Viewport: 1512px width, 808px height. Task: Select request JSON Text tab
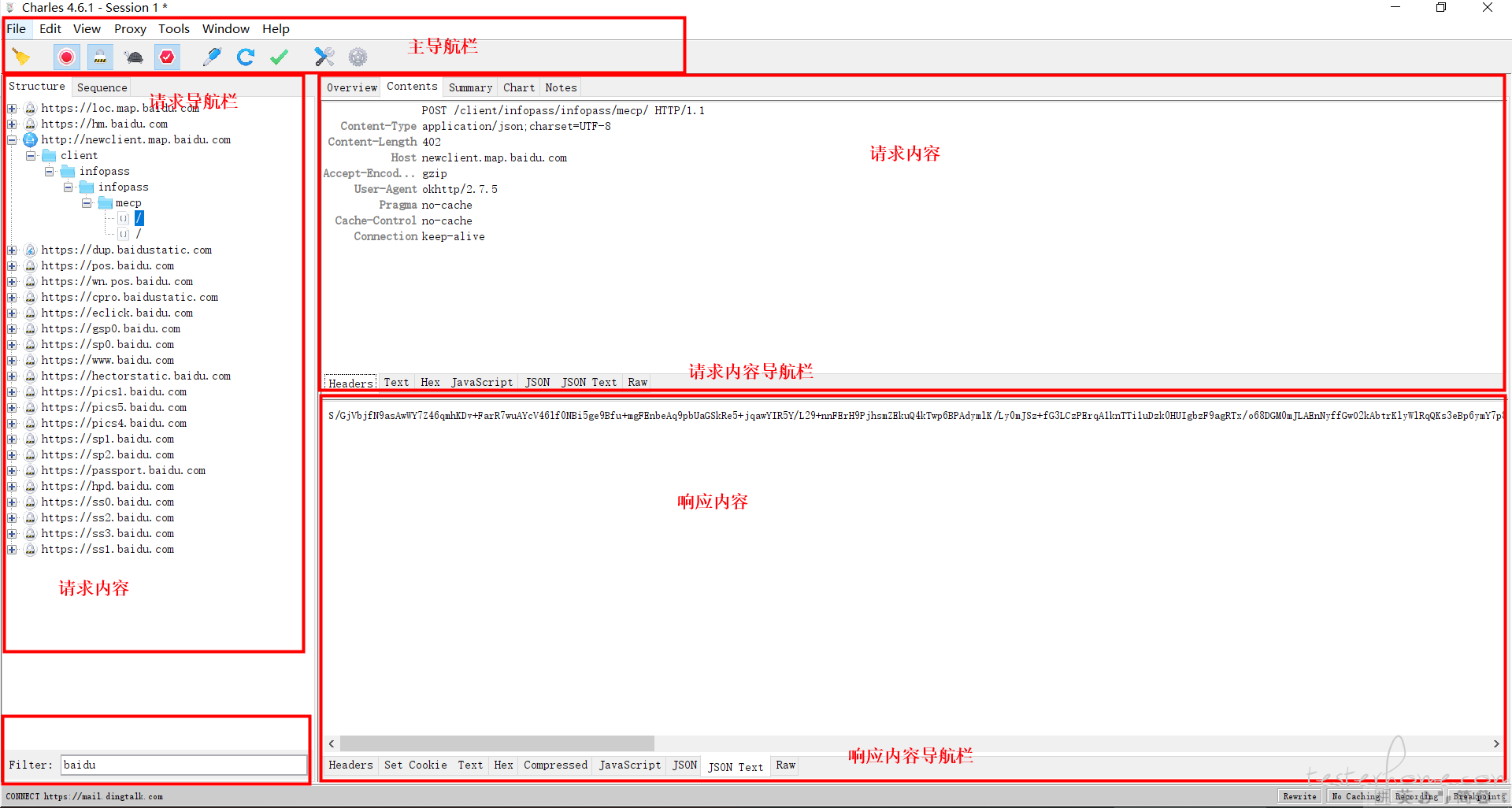(589, 382)
